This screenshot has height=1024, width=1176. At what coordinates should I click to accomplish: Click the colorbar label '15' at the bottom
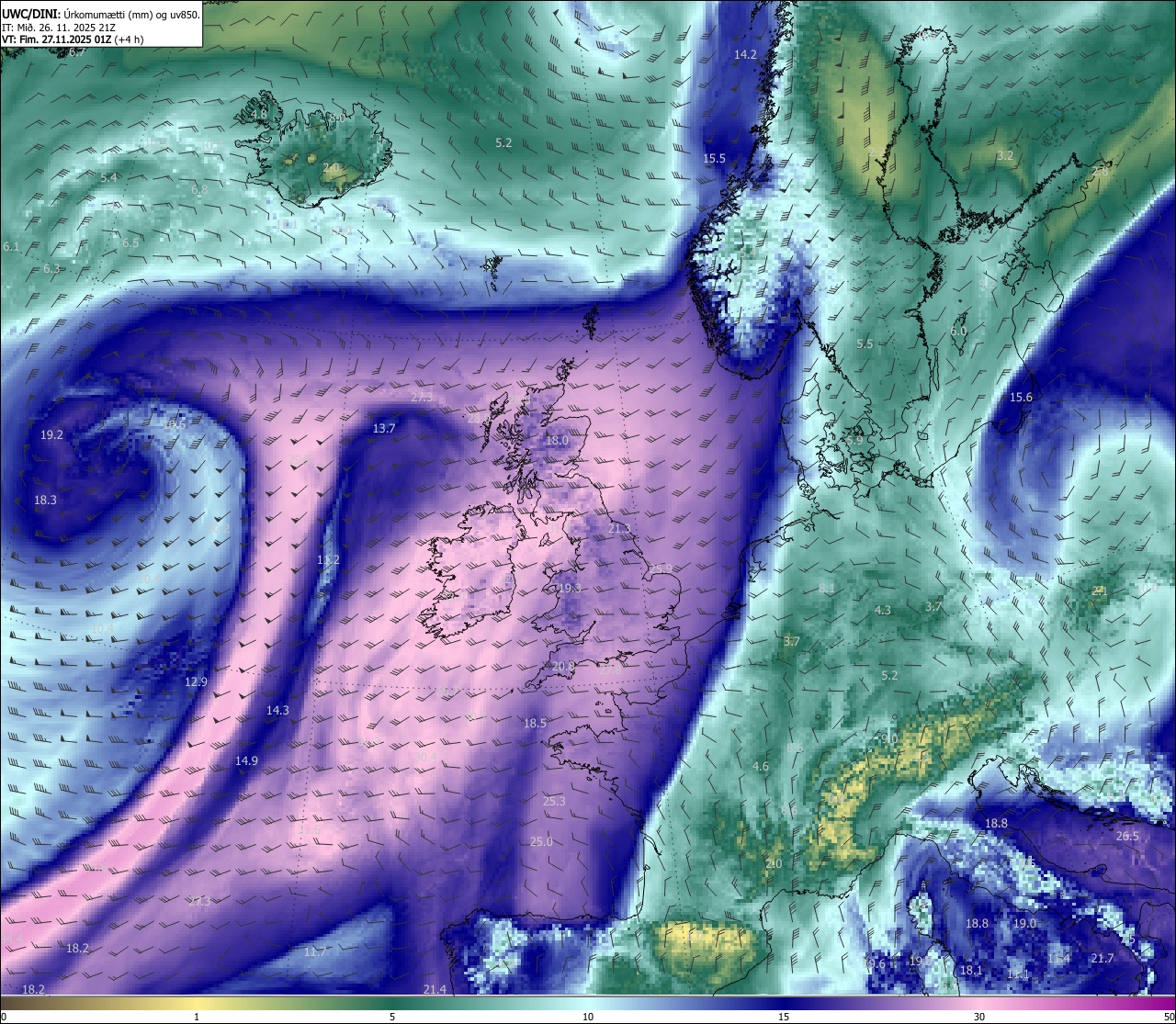tap(784, 1017)
